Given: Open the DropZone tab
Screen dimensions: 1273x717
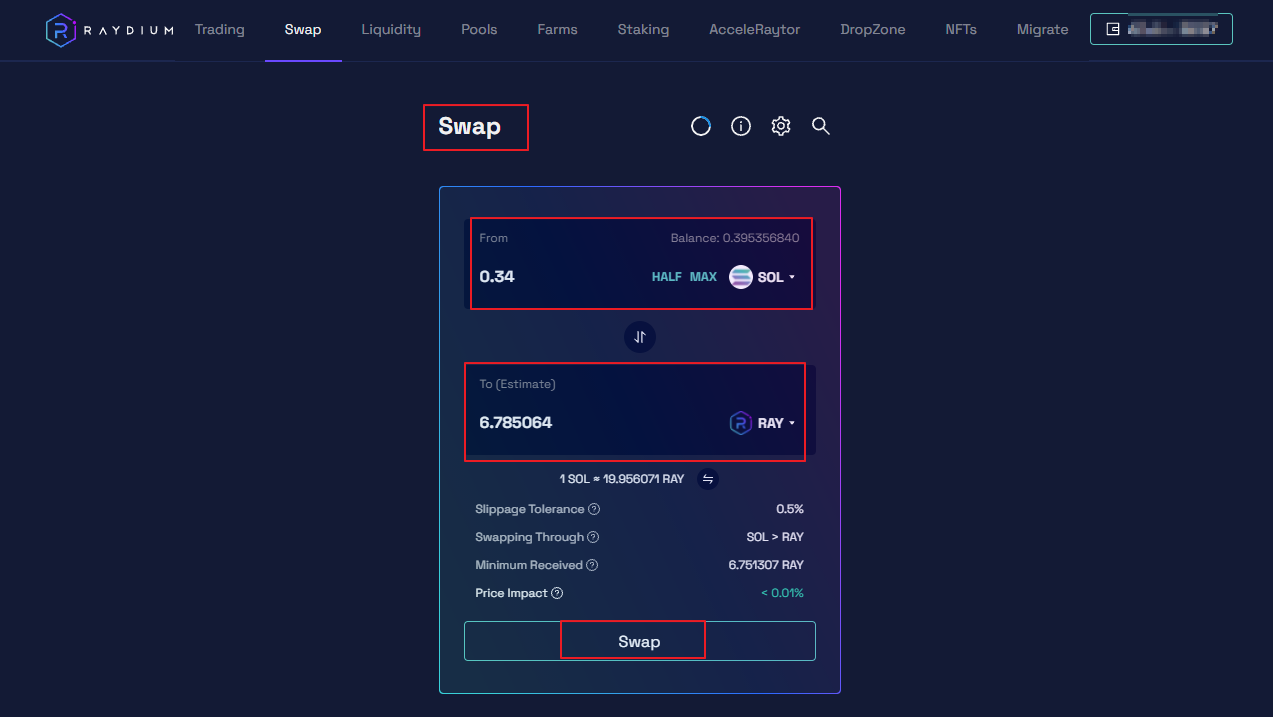Looking at the screenshot, I should click(x=873, y=30).
